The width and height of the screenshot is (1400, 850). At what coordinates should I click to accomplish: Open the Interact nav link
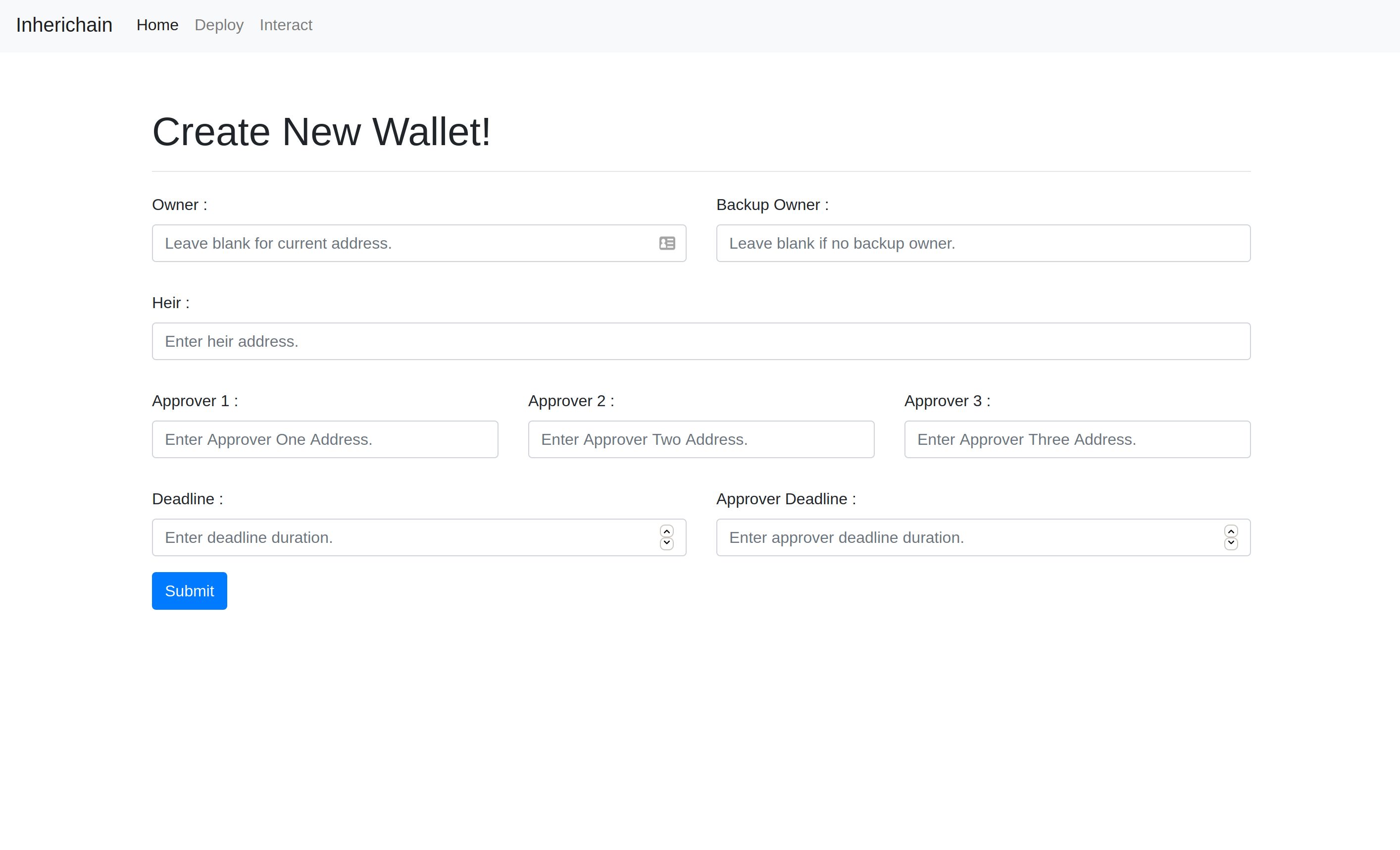(x=286, y=25)
